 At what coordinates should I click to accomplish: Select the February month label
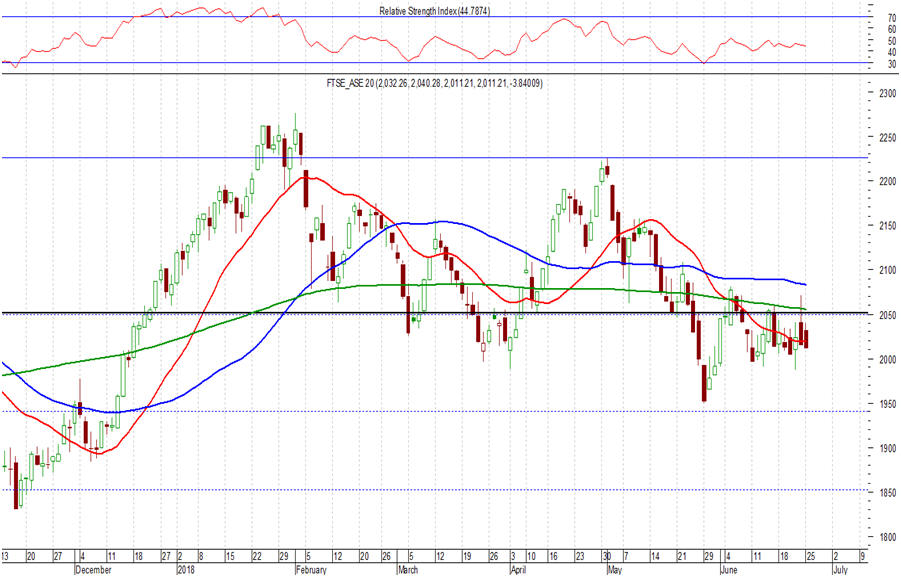point(311,570)
